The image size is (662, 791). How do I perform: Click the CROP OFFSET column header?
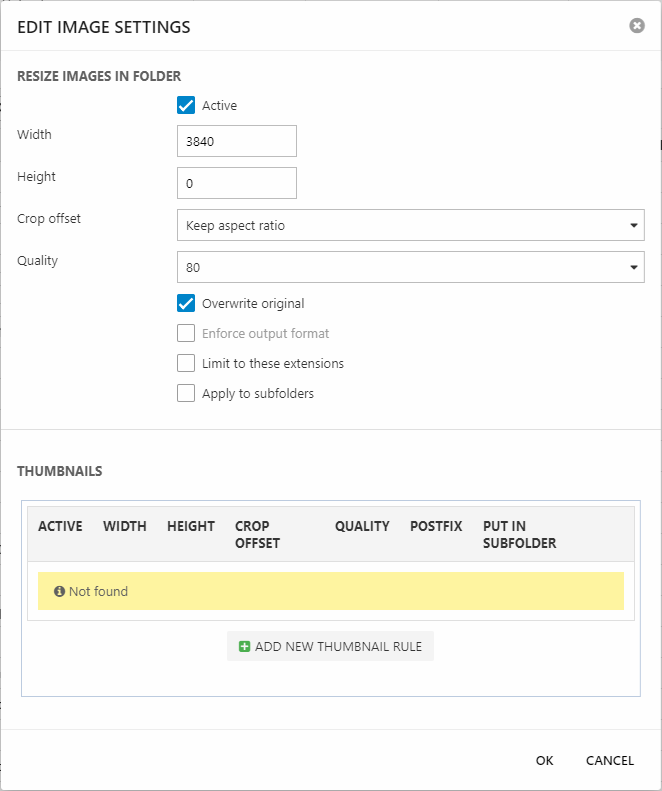coord(257,534)
